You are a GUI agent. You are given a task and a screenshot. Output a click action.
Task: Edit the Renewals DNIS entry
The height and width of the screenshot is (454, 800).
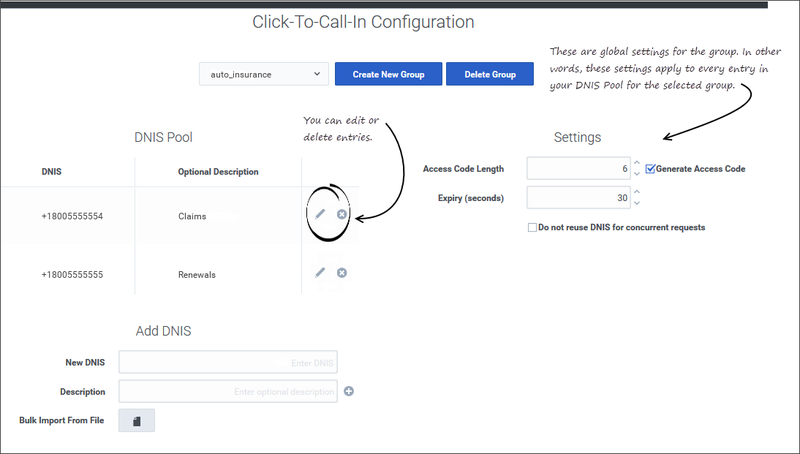coord(320,272)
